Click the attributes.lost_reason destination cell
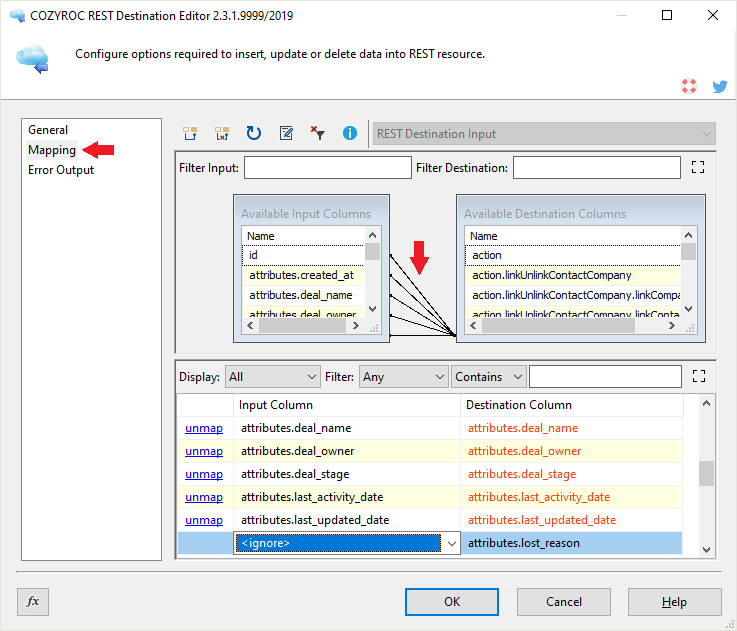Viewport: 737px width, 631px height. (572, 544)
